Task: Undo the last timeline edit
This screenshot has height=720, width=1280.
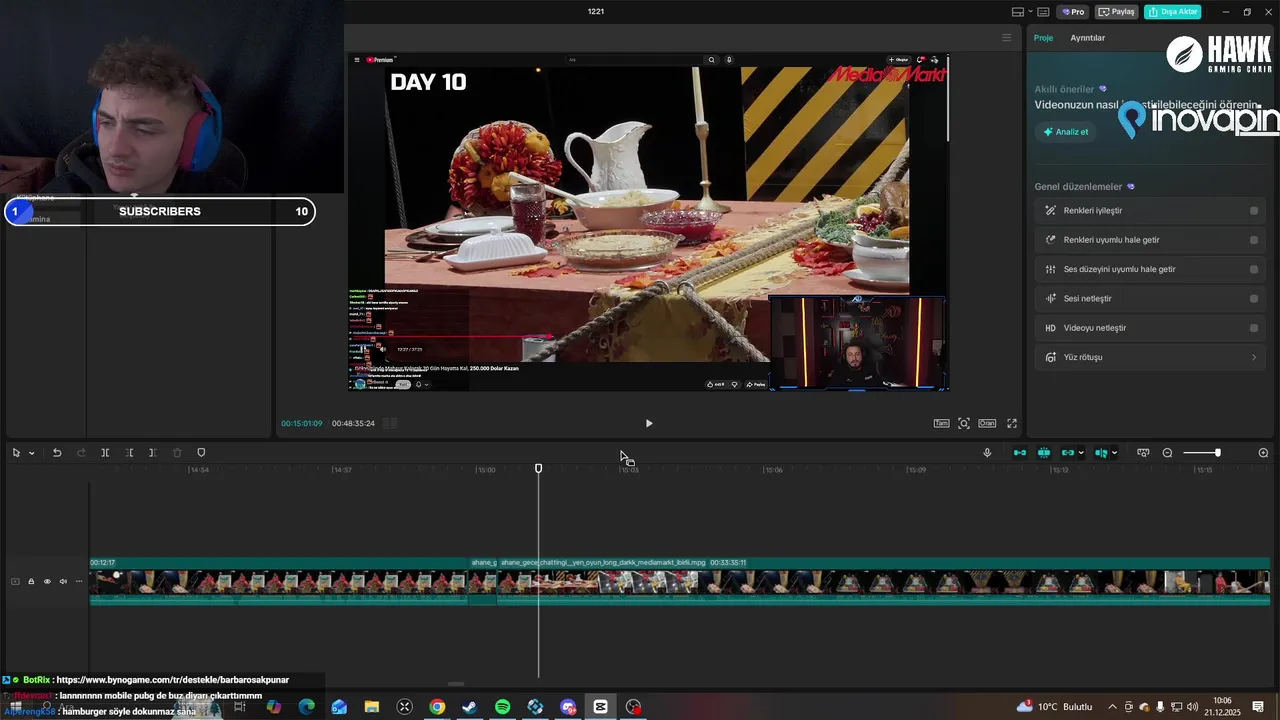Action: [57, 453]
